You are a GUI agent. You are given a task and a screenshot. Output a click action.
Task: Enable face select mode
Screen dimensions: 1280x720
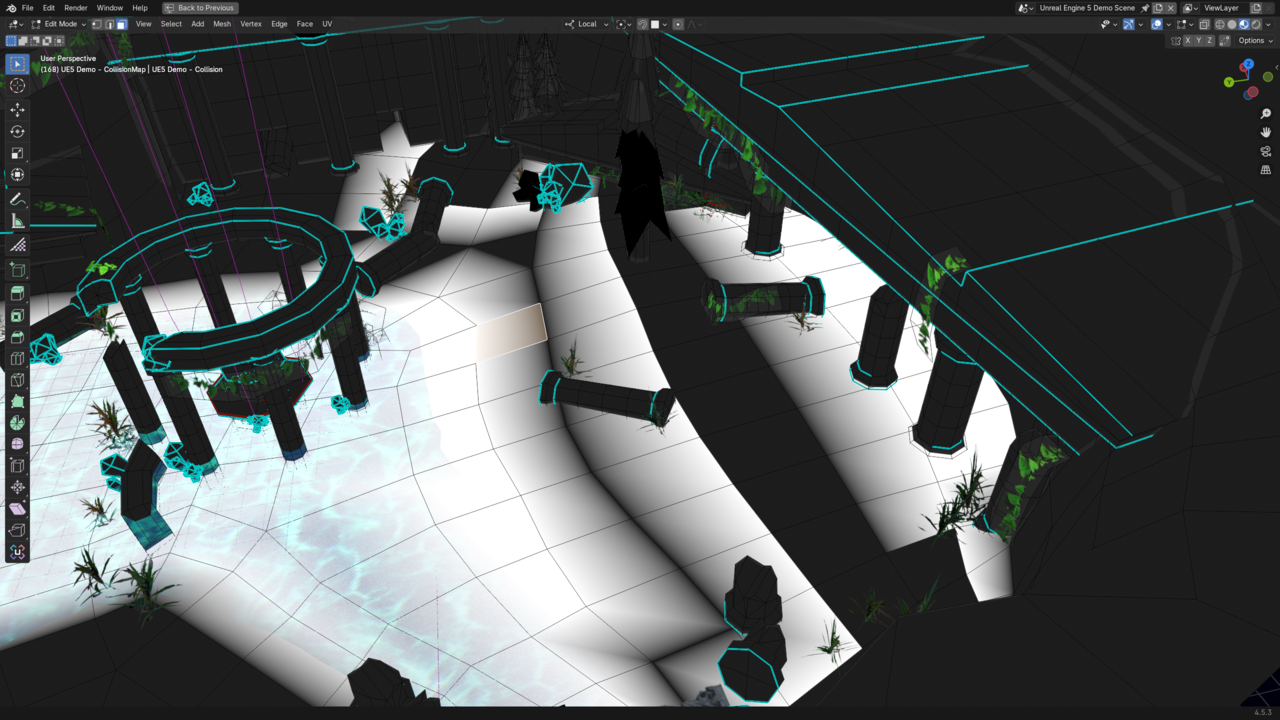[x=121, y=24]
